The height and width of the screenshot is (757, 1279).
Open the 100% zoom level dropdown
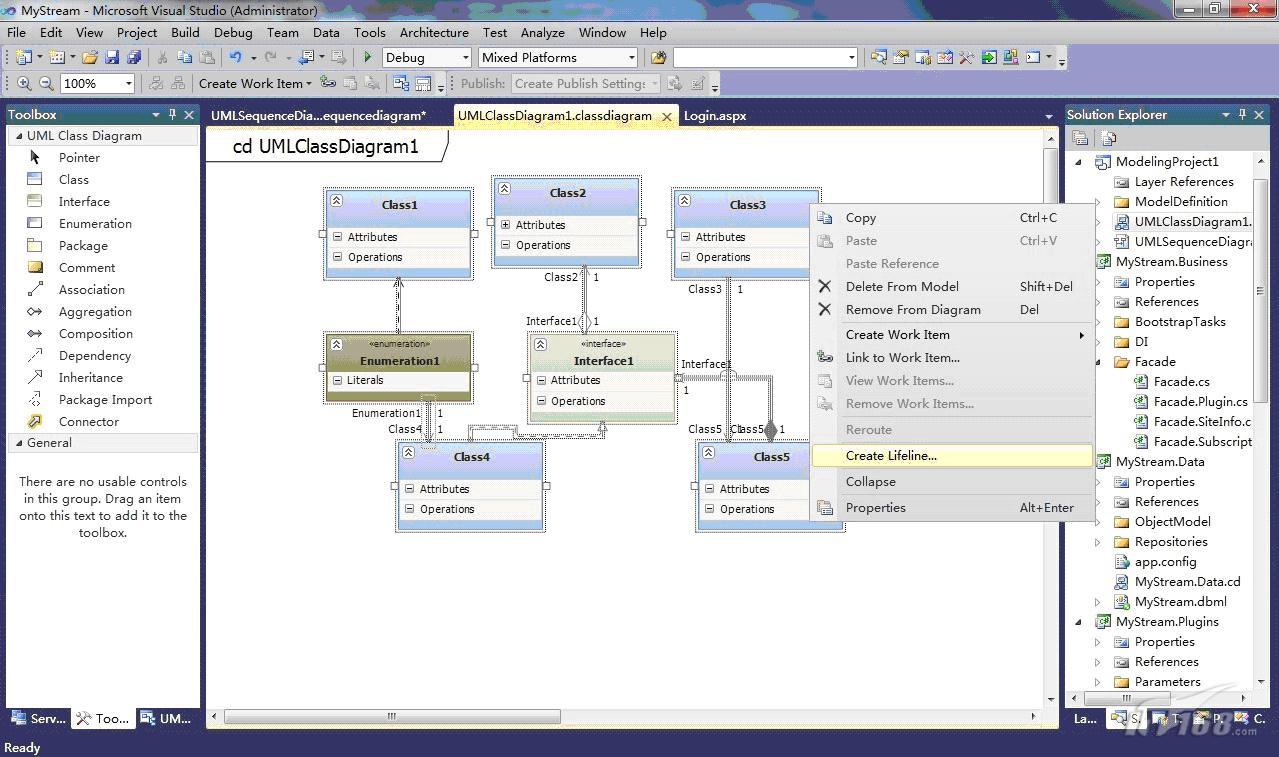(x=128, y=84)
